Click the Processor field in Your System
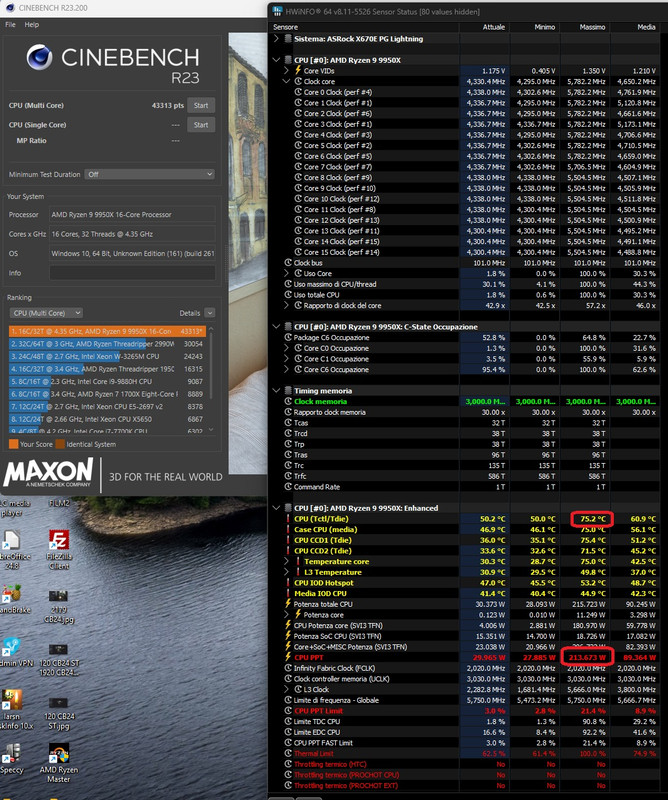 132,215
